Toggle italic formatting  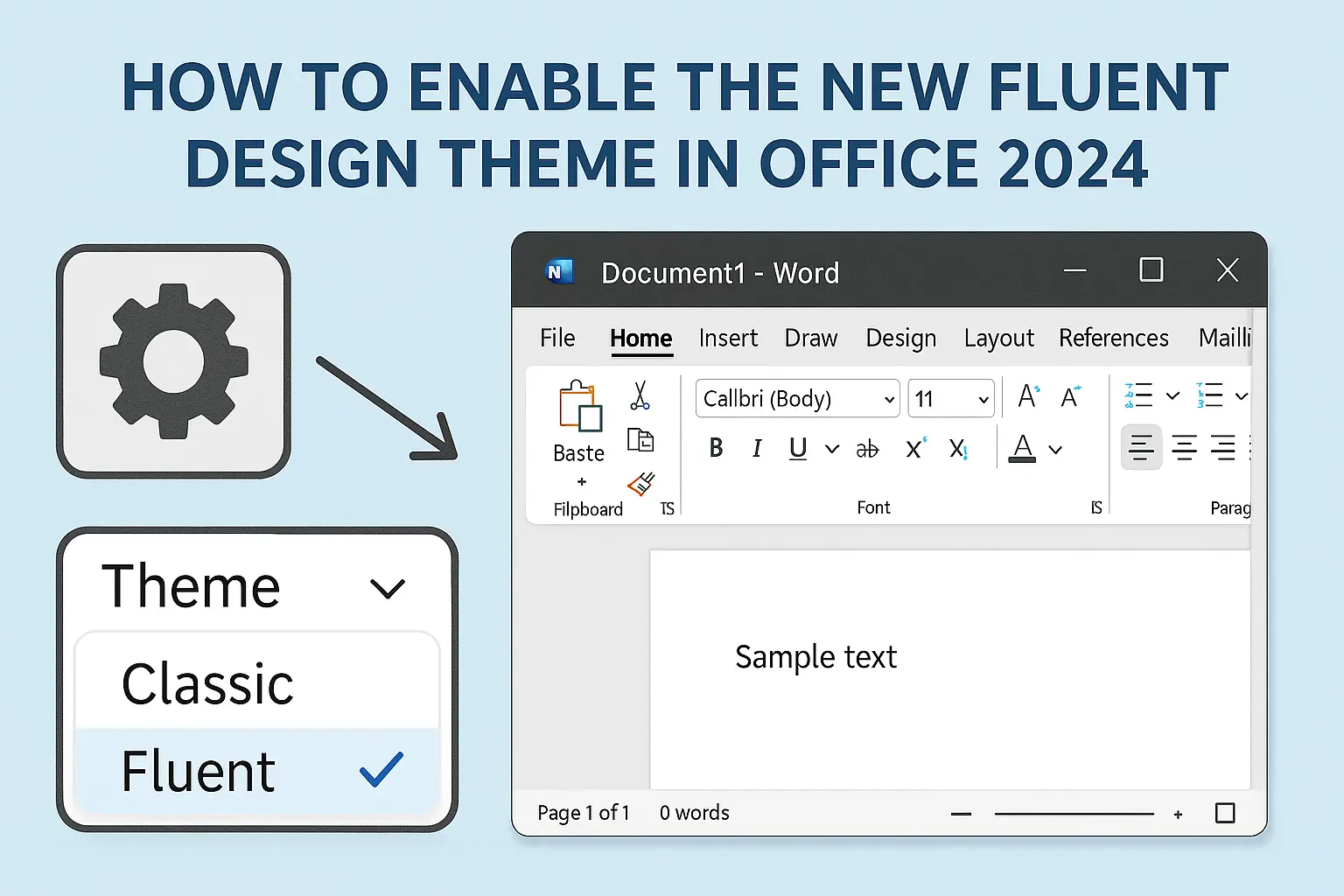(x=757, y=448)
